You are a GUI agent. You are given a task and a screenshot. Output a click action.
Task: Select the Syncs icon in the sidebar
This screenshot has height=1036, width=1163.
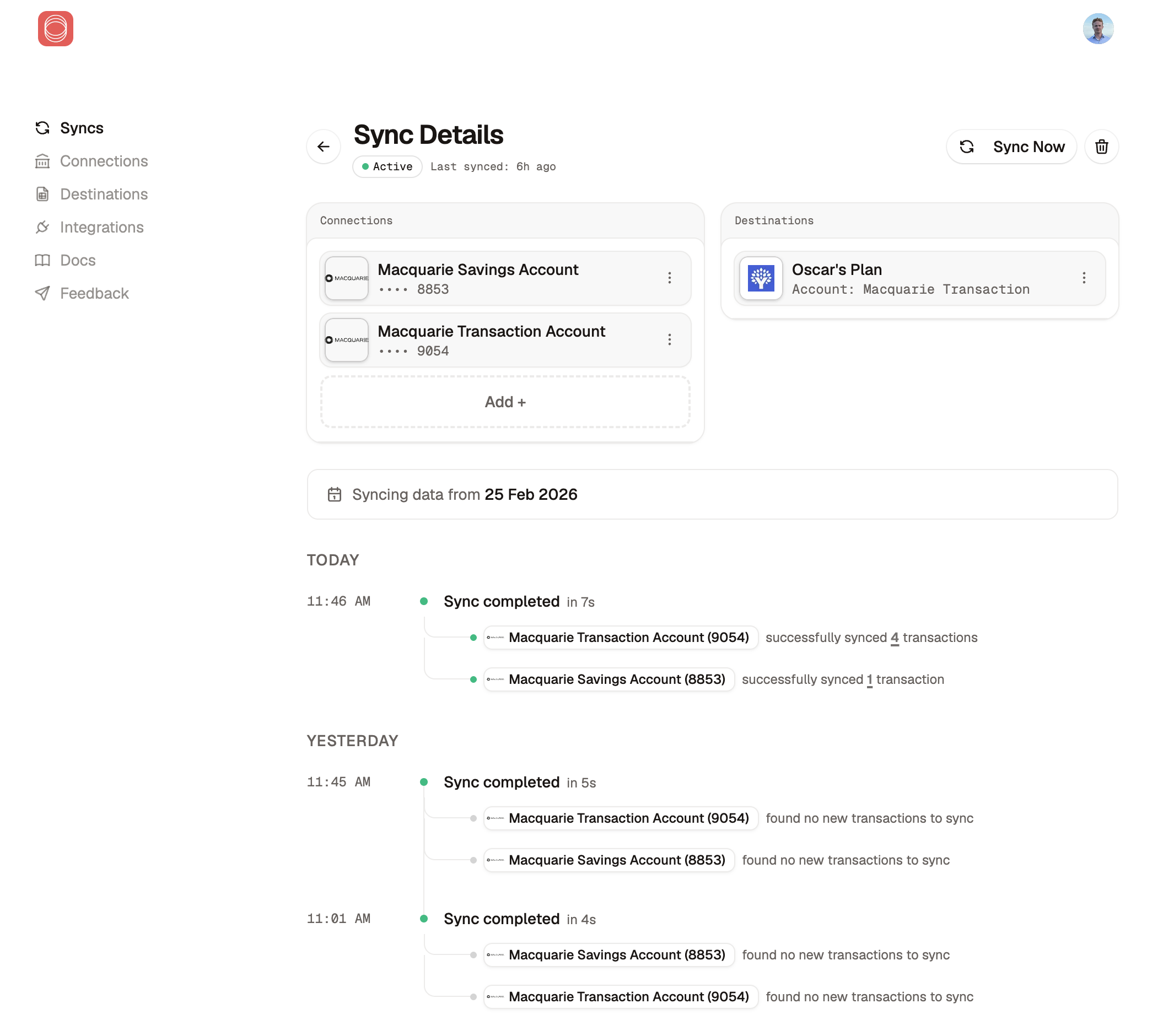42,127
